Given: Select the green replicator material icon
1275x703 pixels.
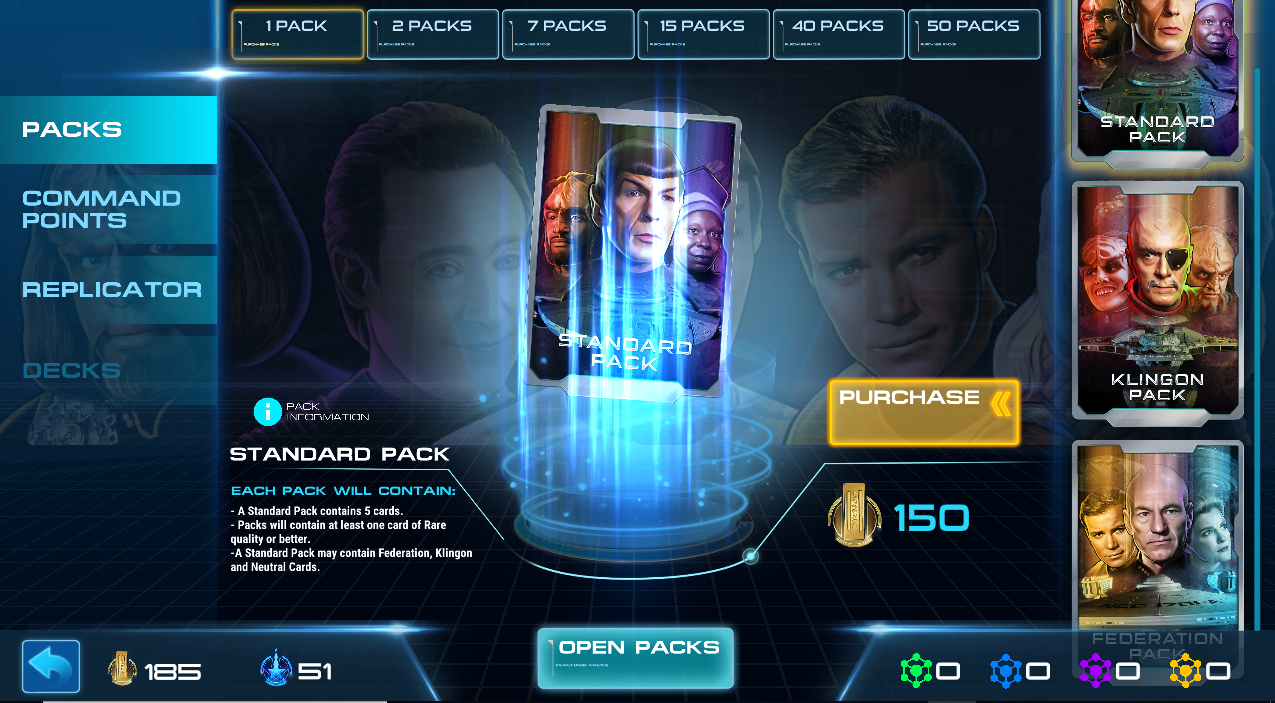Looking at the screenshot, I should 916,671.
